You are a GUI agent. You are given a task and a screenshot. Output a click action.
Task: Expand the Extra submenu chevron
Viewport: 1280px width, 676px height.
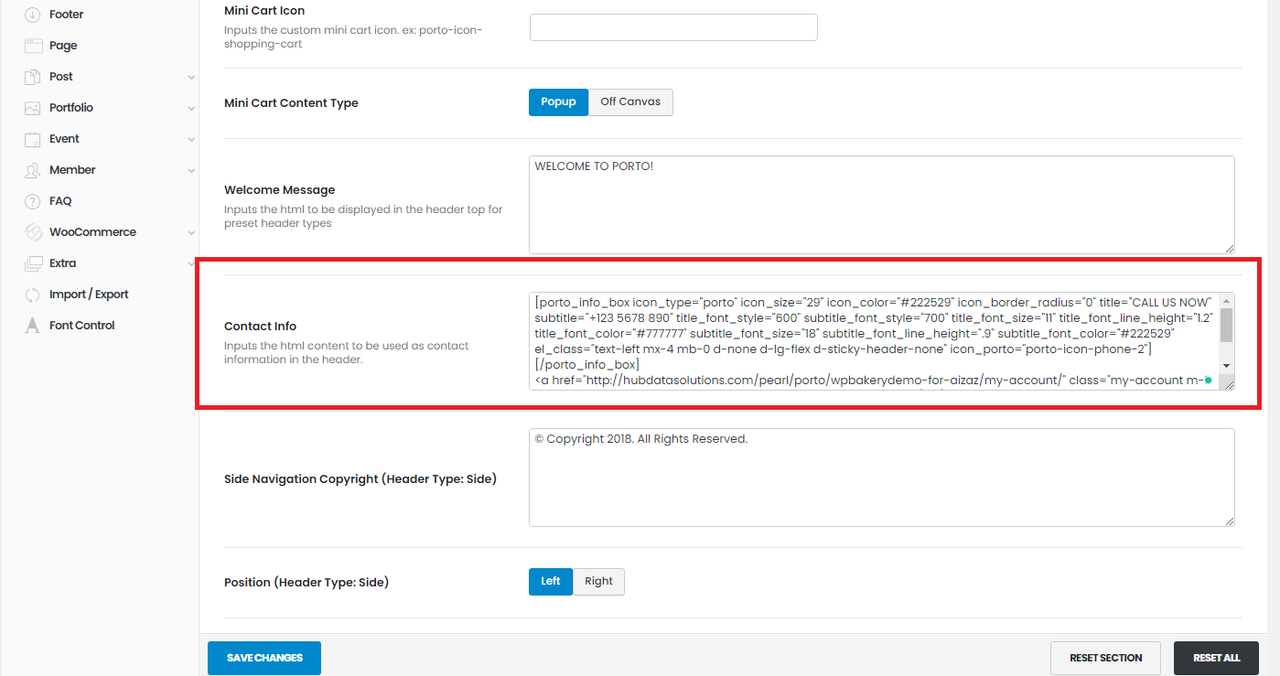point(191,264)
